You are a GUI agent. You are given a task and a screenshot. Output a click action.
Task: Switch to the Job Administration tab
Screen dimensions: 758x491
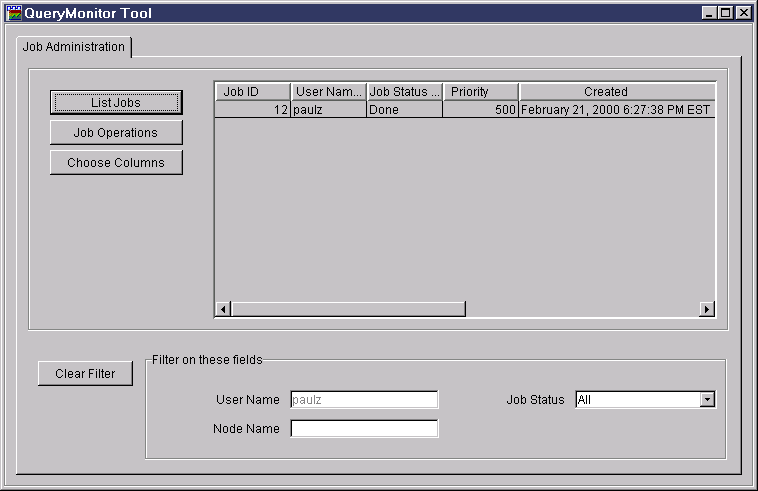pos(73,47)
